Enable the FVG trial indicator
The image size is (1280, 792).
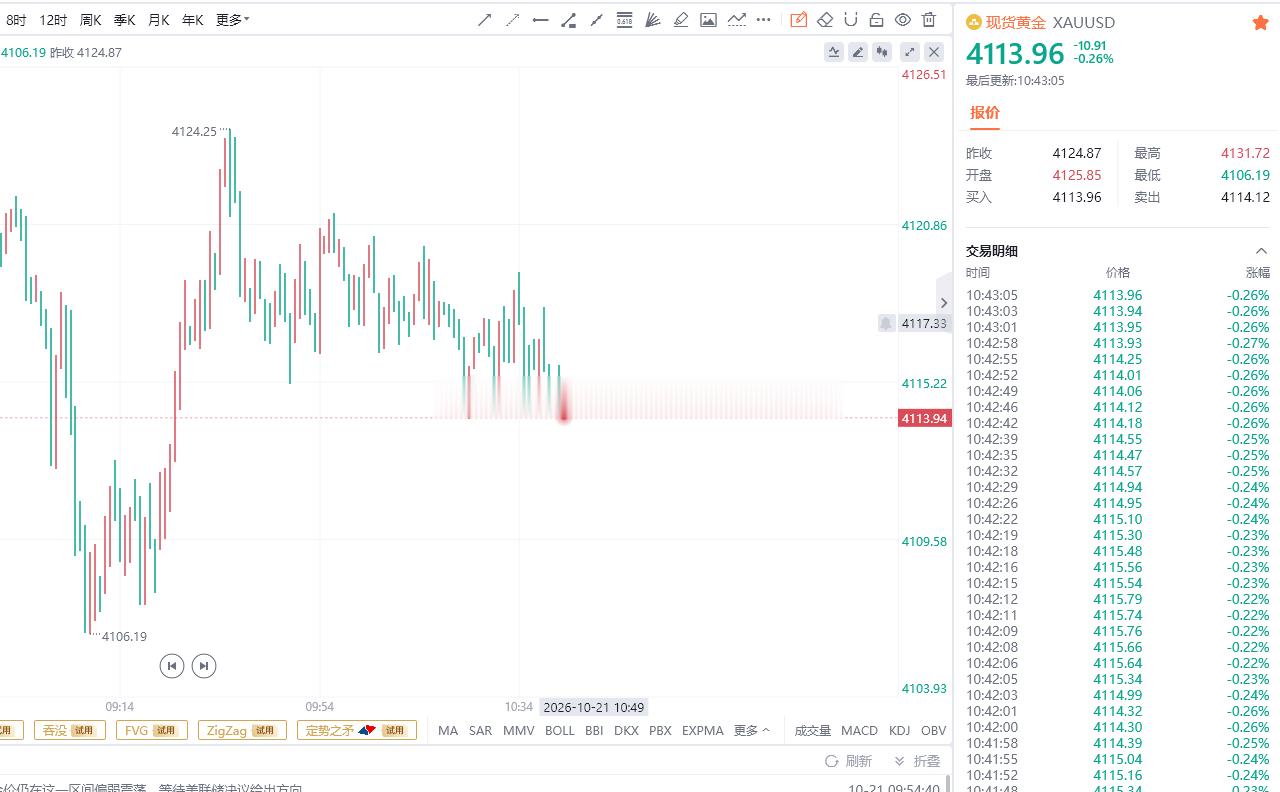tap(152, 731)
